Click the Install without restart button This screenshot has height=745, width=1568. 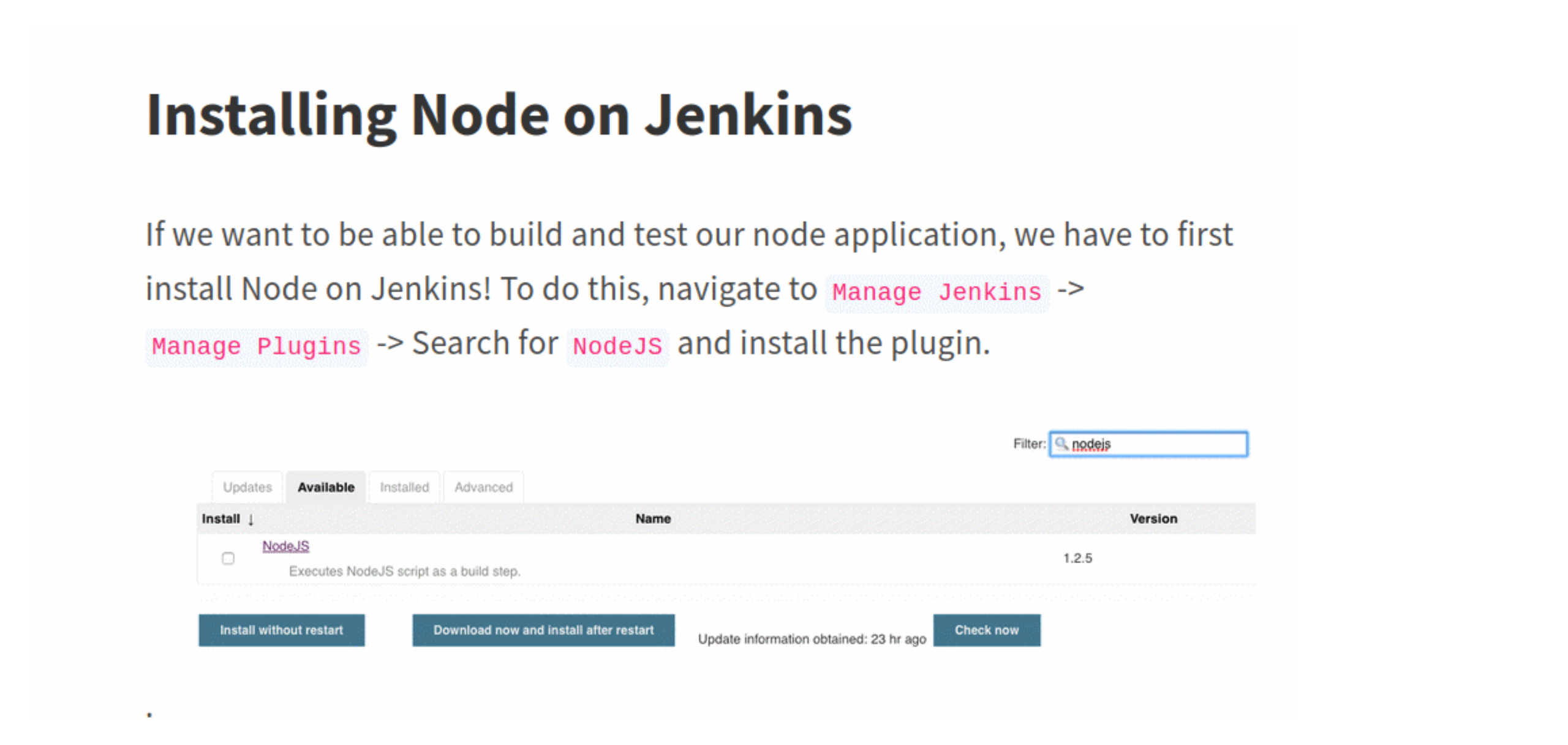click(x=281, y=630)
